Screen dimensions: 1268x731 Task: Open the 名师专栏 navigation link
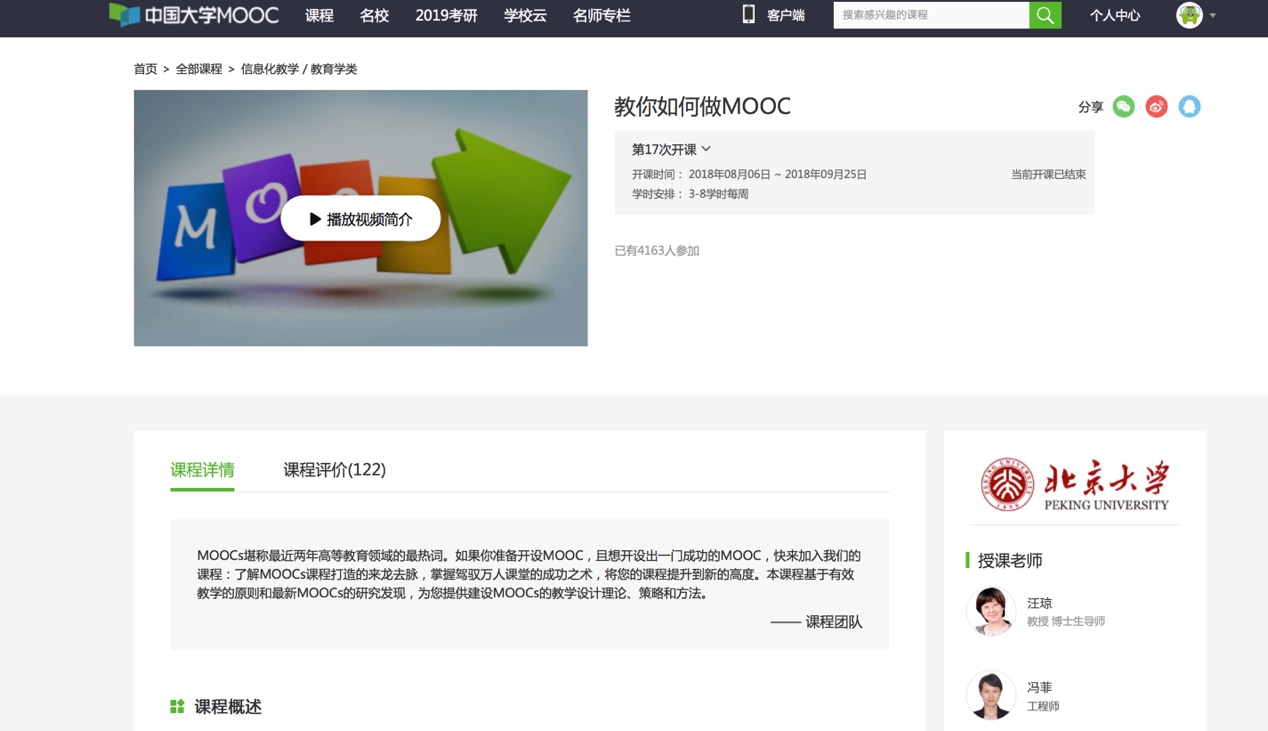click(601, 15)
